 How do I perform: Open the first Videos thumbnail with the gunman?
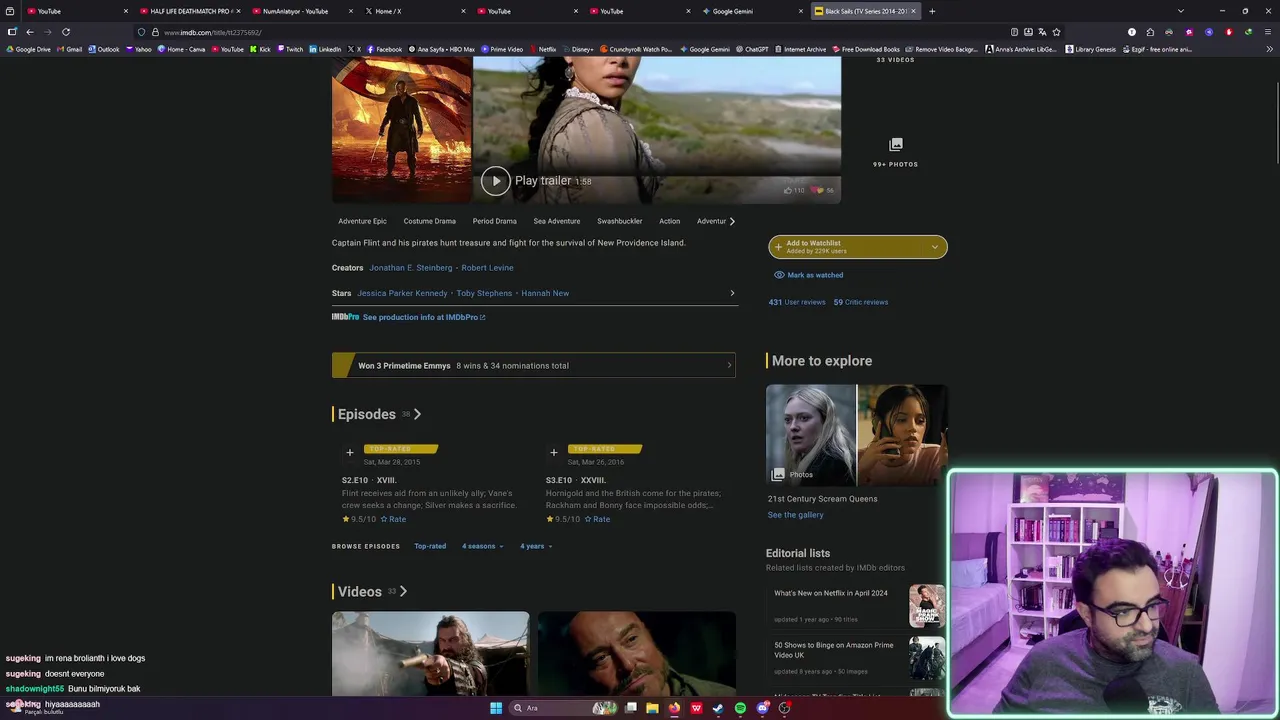431,653
